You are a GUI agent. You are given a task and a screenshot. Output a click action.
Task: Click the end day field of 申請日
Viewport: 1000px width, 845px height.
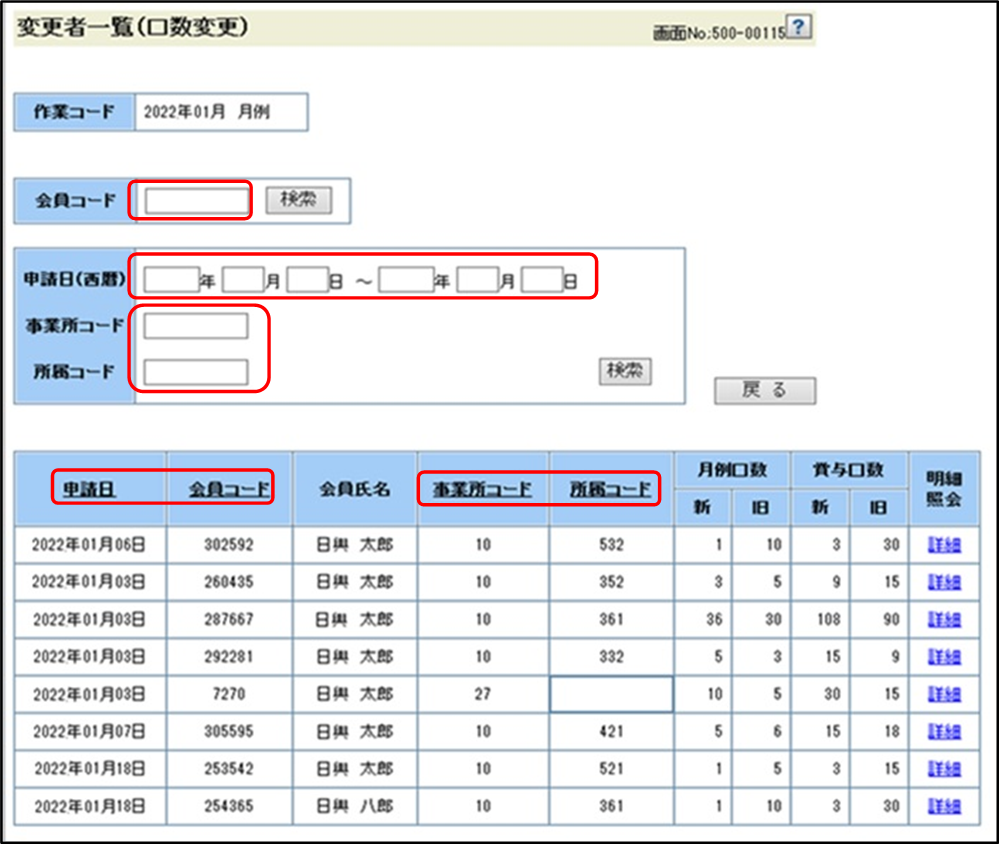coord(542,280)
